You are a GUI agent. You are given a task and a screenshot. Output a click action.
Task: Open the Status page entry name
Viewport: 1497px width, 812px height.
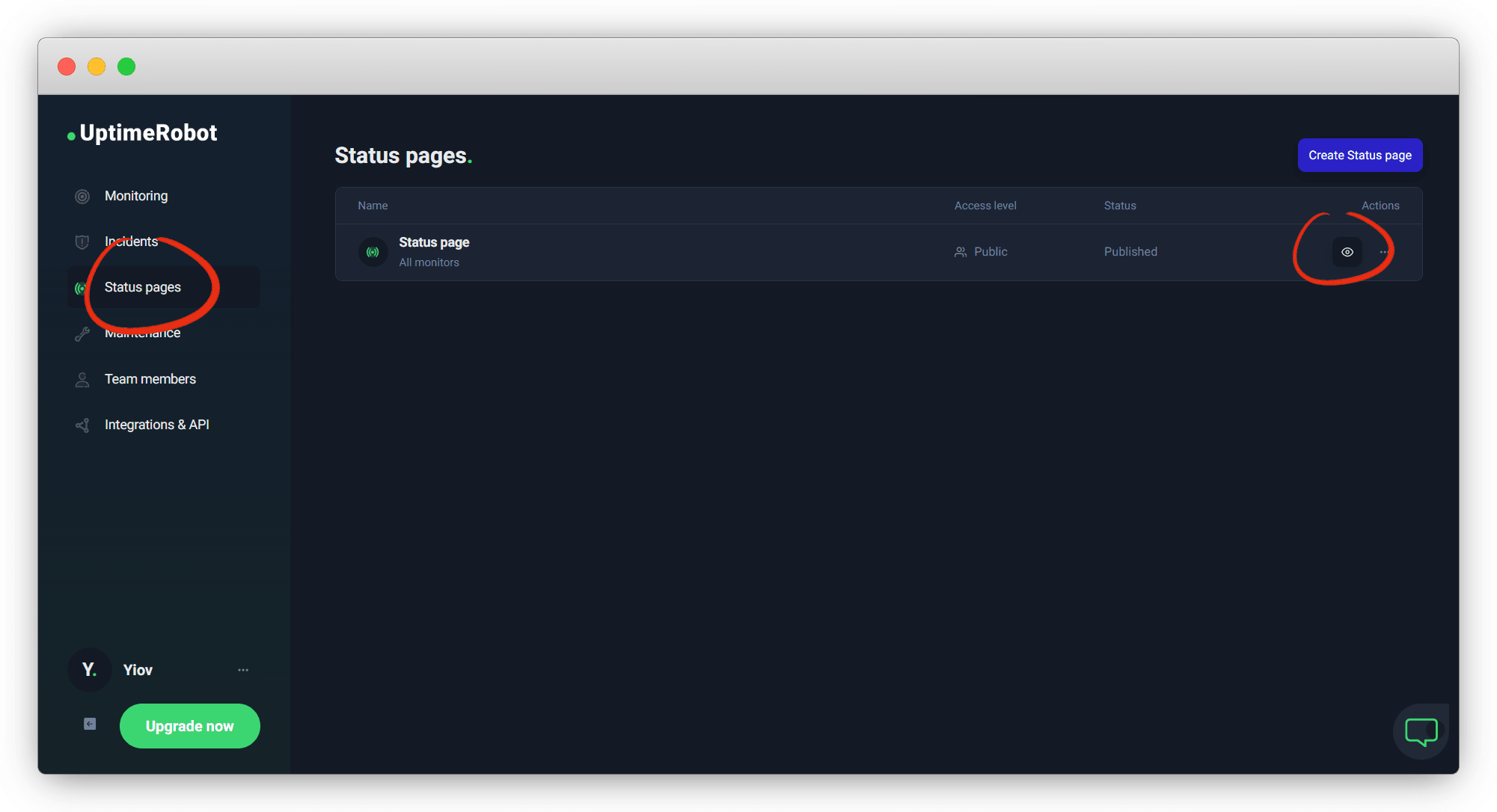434,242
